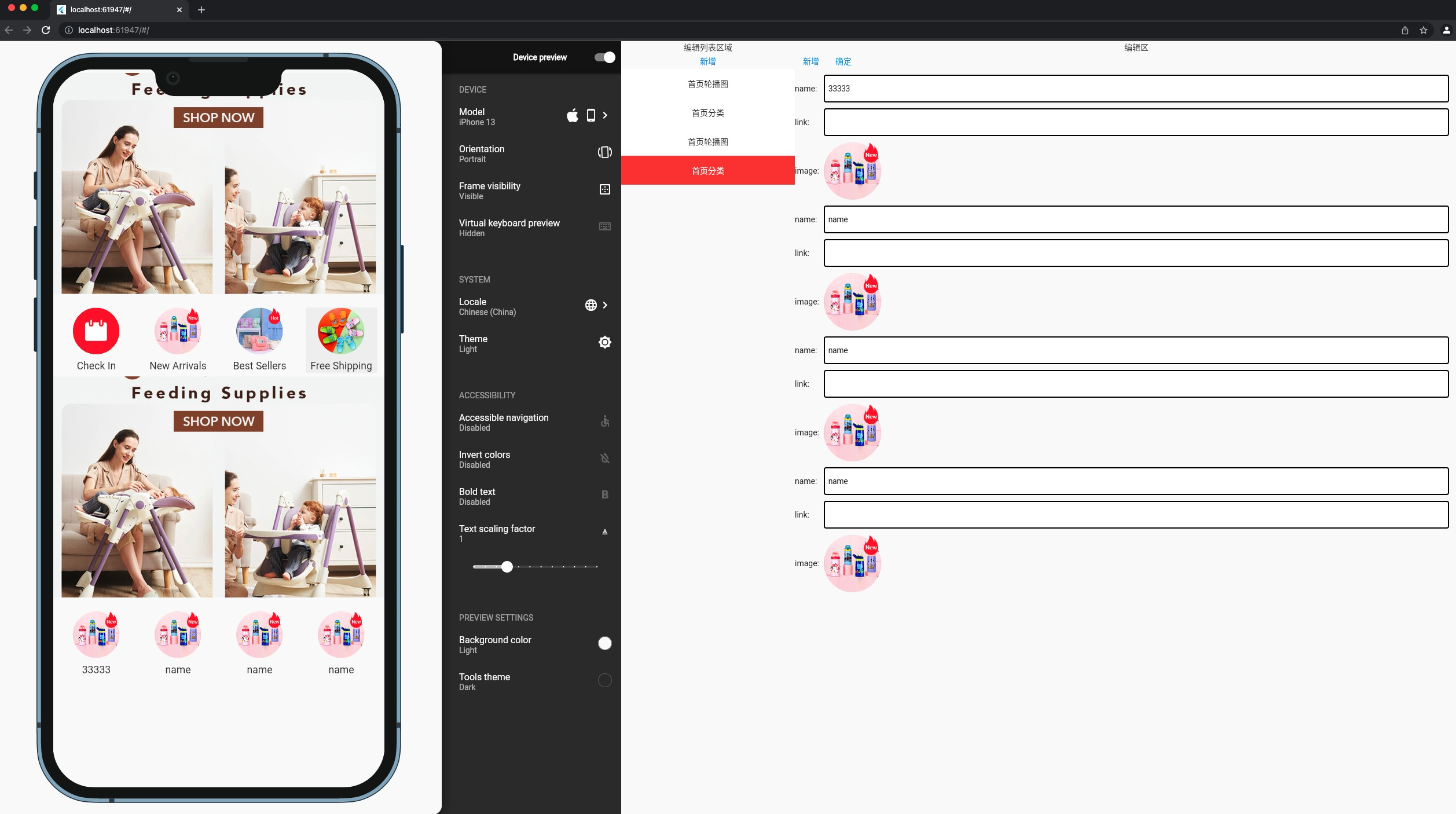Click the Frame visibility icon
The height and width of the screenshot is (814, 1456).
click(x=604, y=189)
